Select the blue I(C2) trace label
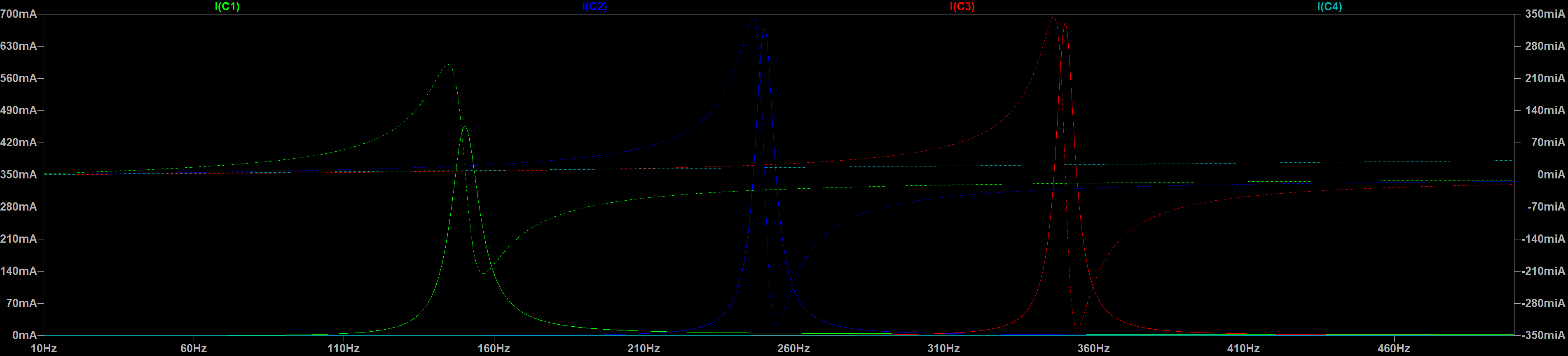 (x=594, y=7)
